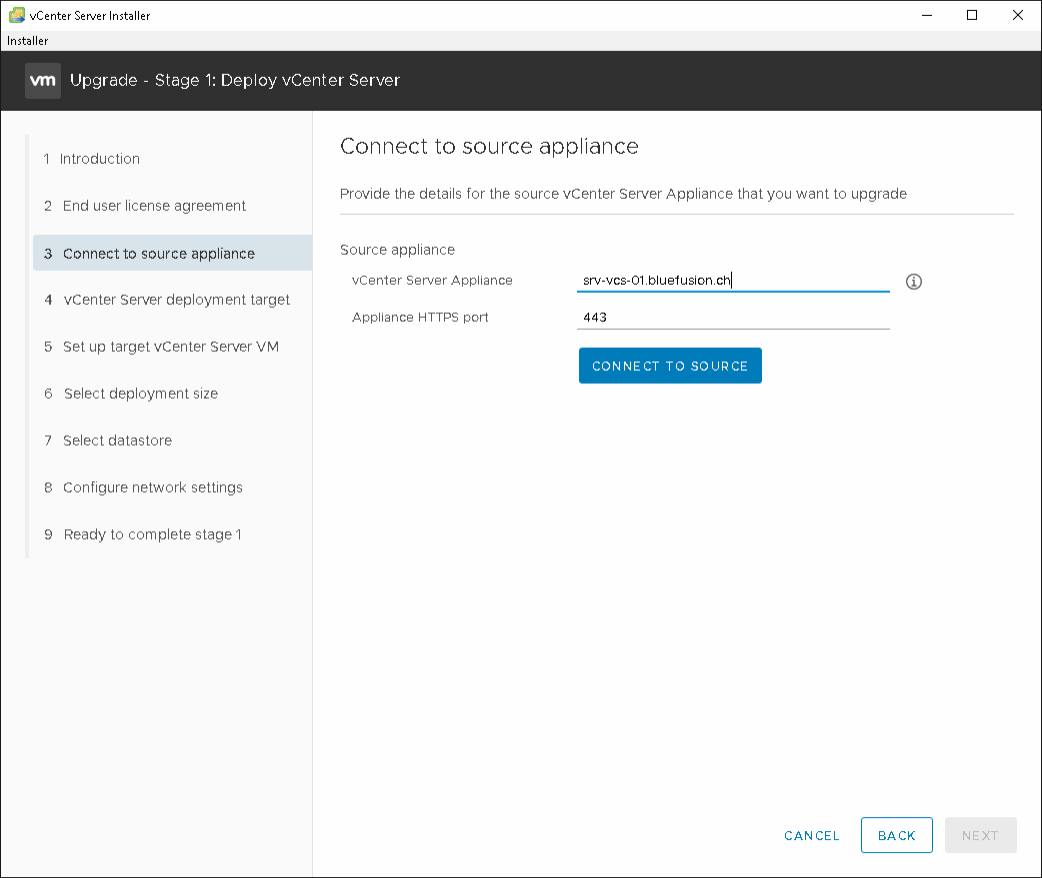1042x878 pixels.
Task: Click the disabled NEXT button
Action: coord(980,835)
